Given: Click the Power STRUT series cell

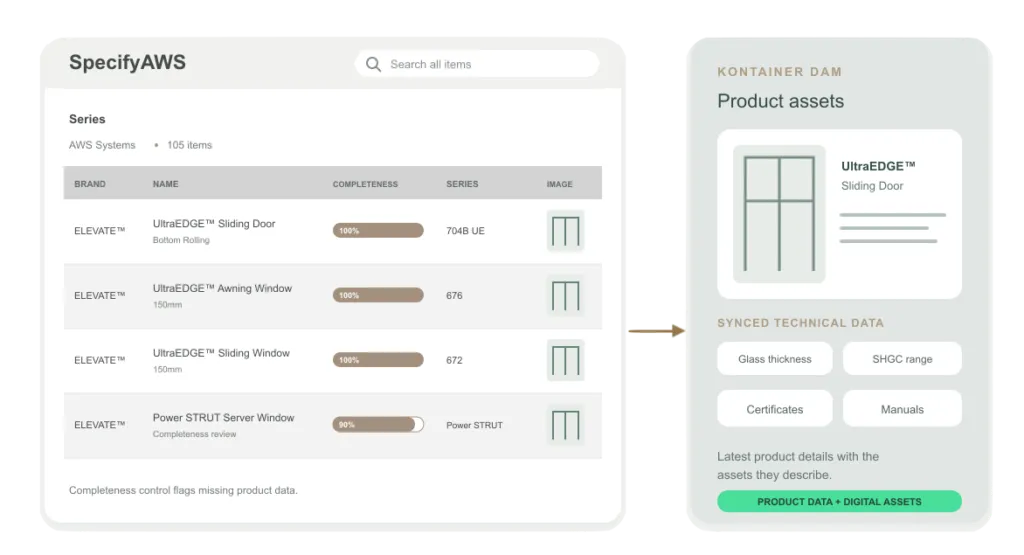Looking at the screenshot, I should (474, 425).
